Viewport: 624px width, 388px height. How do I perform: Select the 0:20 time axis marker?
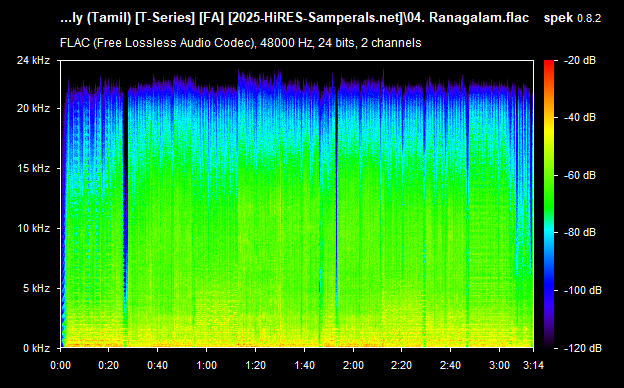[109, 365]
